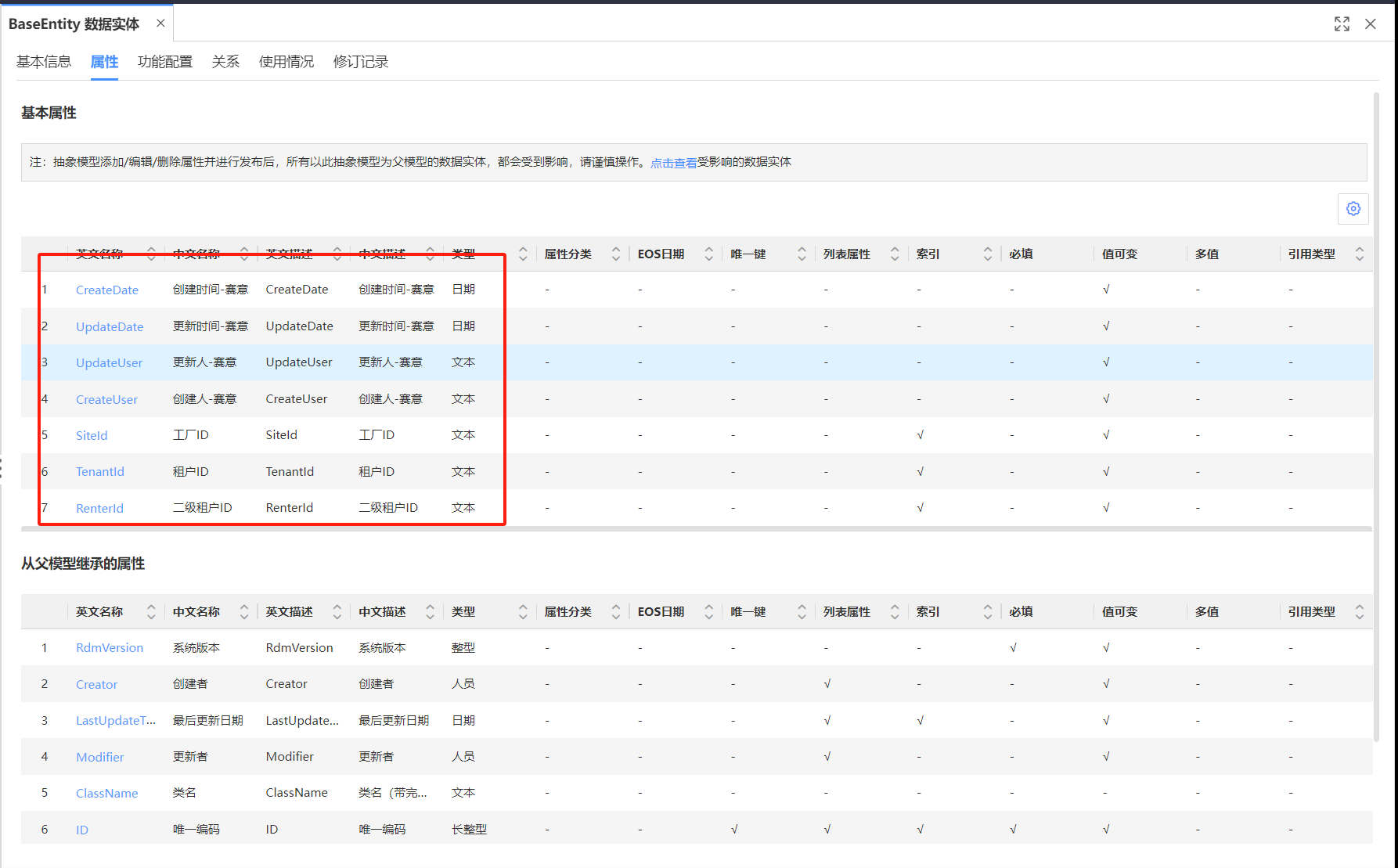This screenshot has height=868, width=1398.
Task: Expand the window to fullscreen
Action: [x=1342, y=24]
